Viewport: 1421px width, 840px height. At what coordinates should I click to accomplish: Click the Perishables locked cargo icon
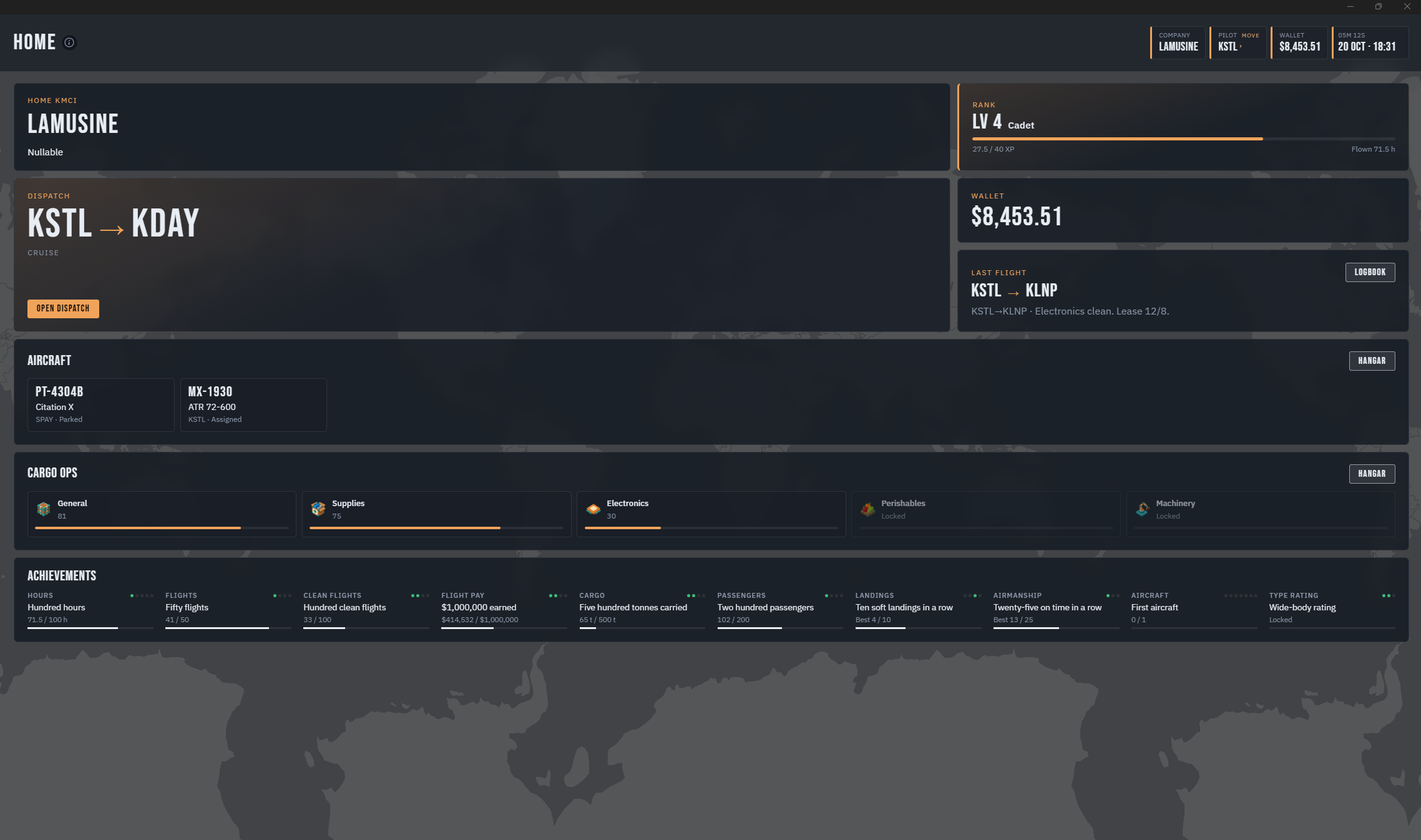[867, 509]
